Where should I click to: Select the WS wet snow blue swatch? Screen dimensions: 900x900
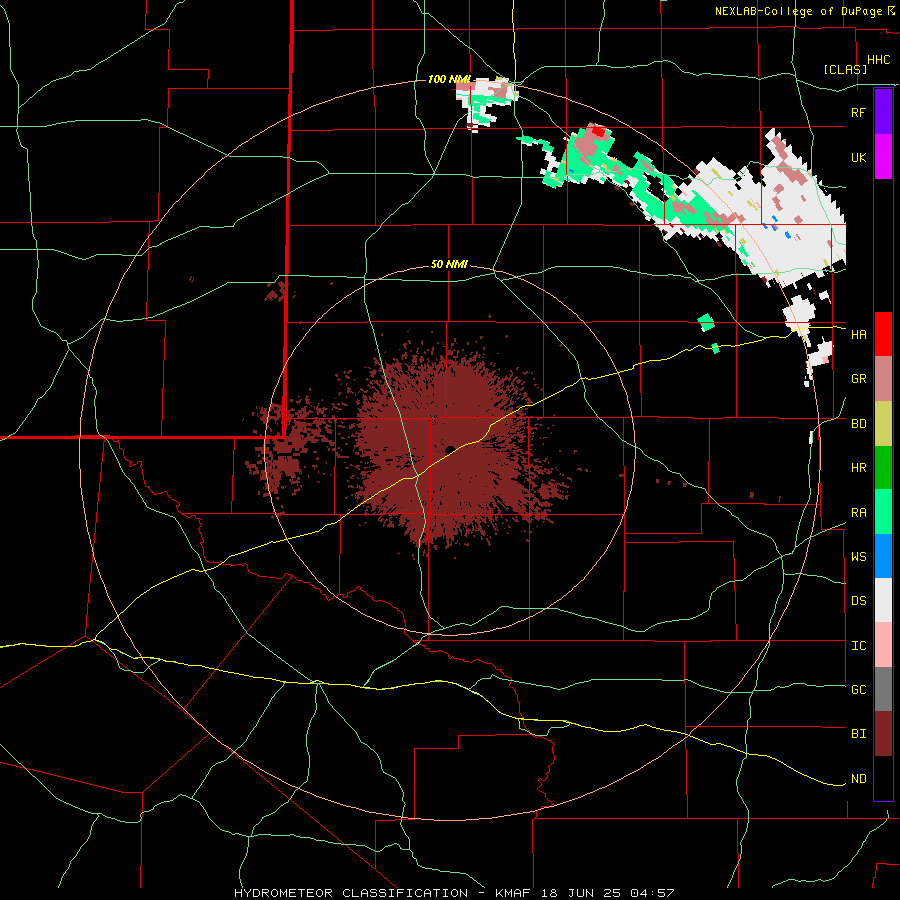click(883, 556)
